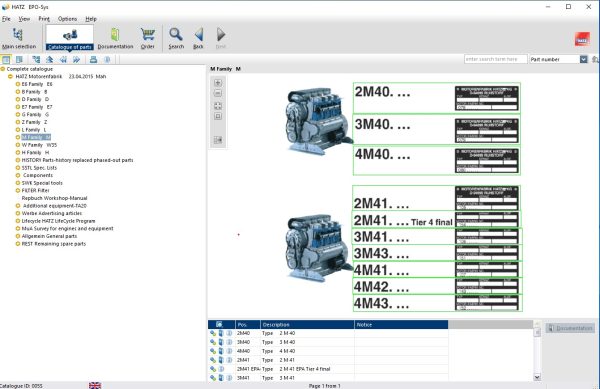Toggle the tree panel view icon

click(6, 59)
